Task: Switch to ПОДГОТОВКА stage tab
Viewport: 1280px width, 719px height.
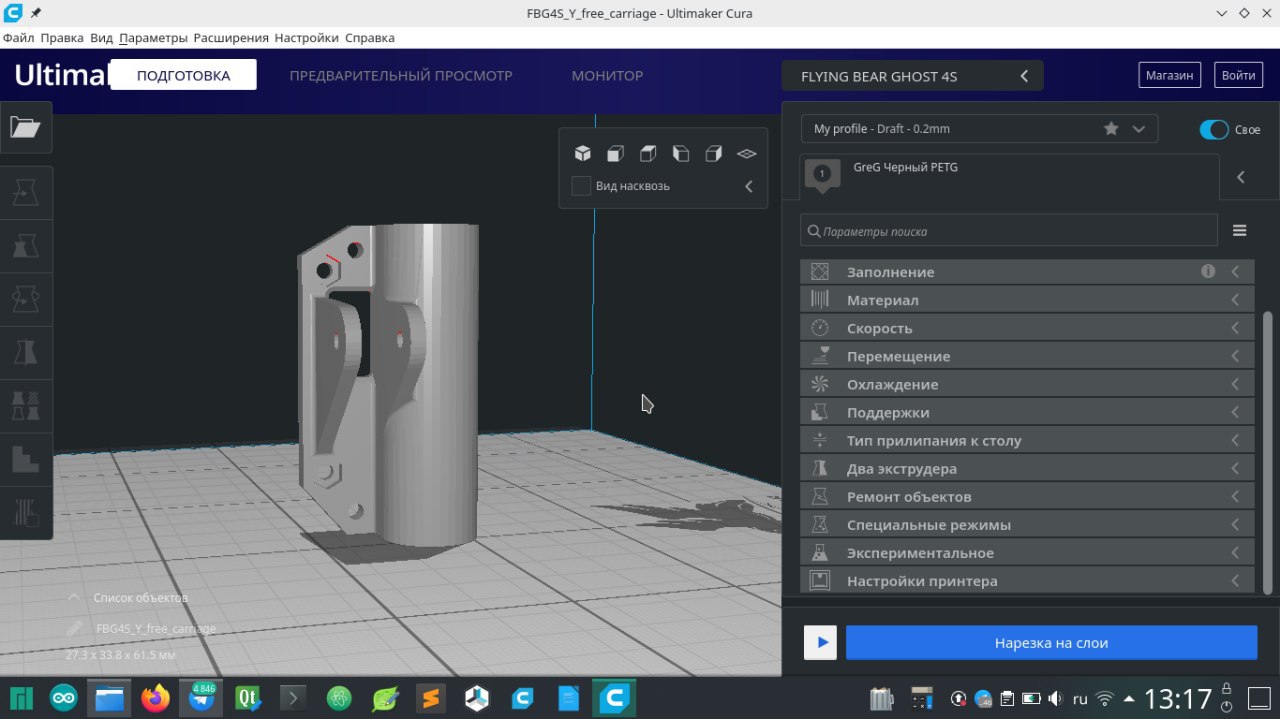Action: (183, 75)
